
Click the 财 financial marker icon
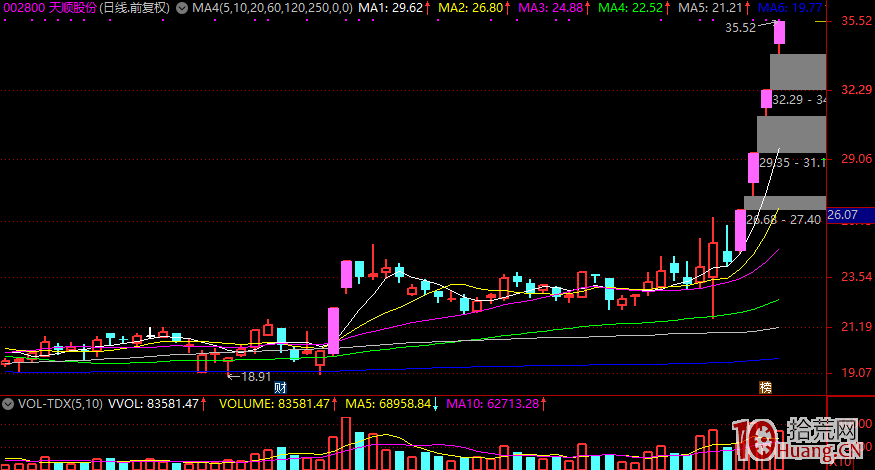[x=280, y=388]
